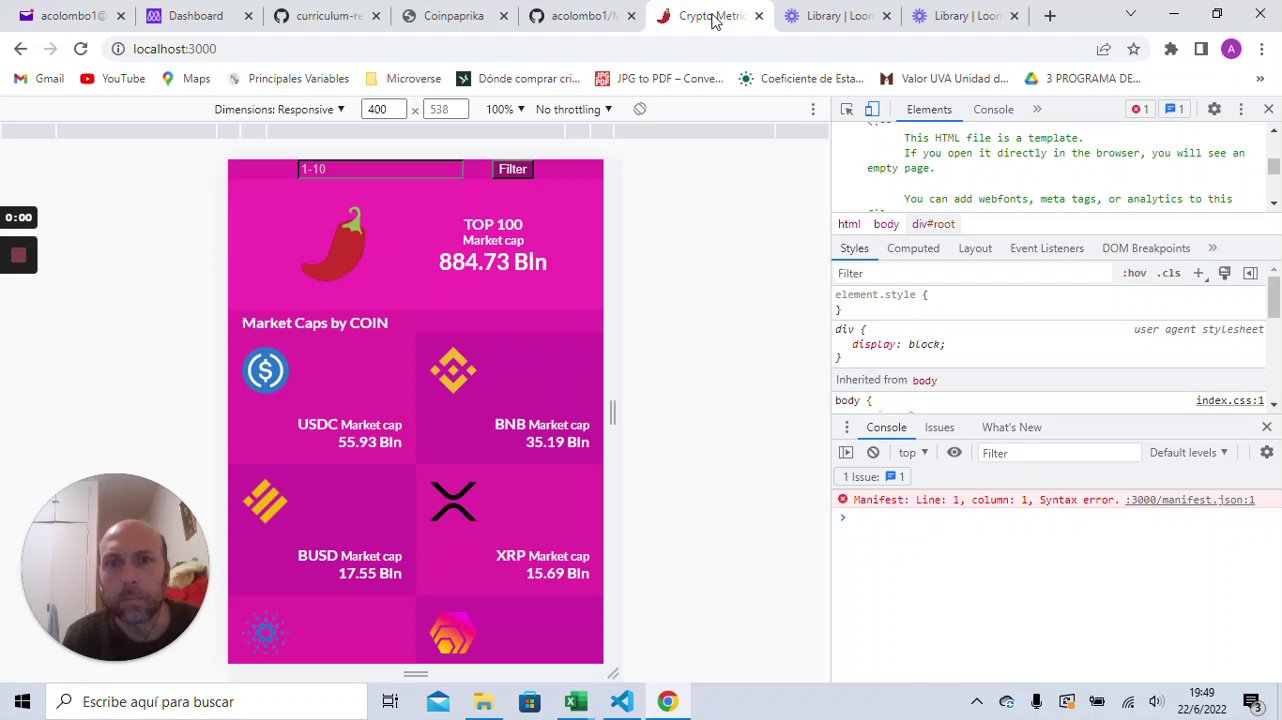The height and width of the screenshot is (720, 1282).
Task: Switch to the Elements tab
Action: pos(929,109)
